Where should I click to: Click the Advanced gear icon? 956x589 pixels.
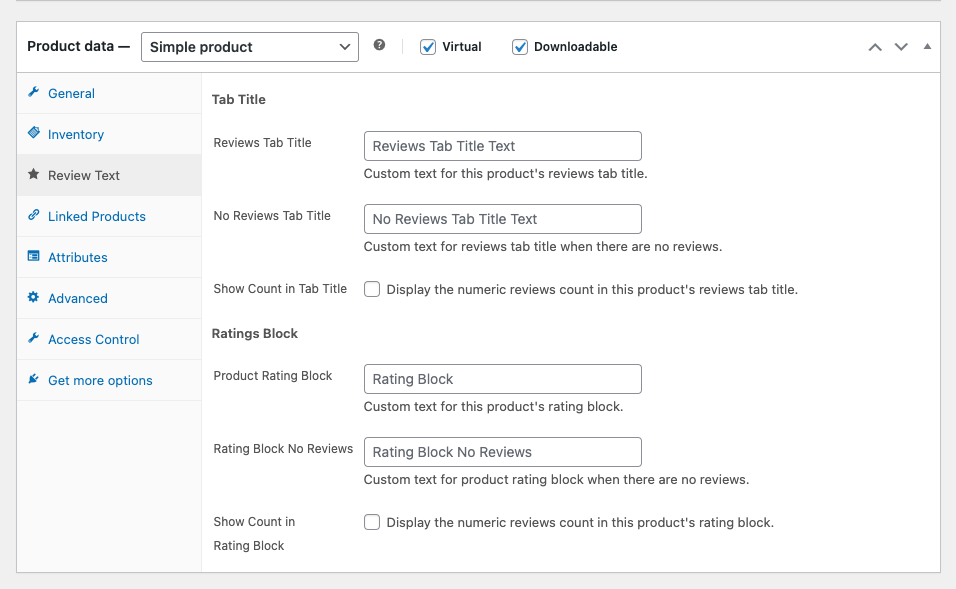tap(34, 298)
